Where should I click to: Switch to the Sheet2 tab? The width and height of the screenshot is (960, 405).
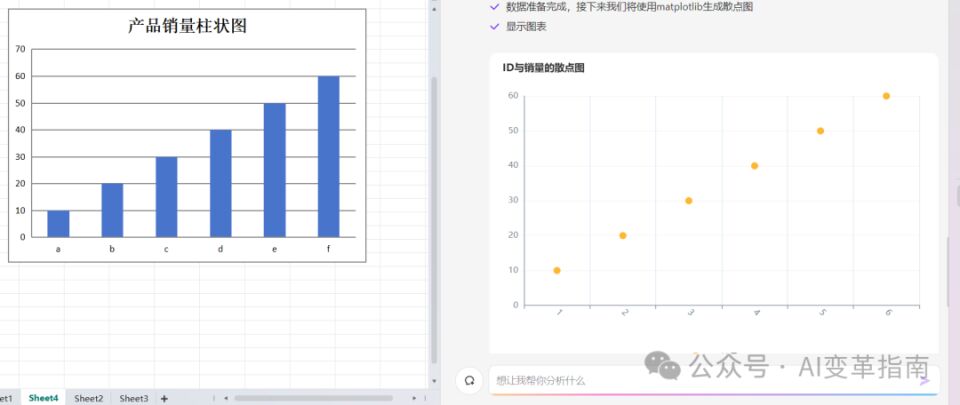coord(88,398)
